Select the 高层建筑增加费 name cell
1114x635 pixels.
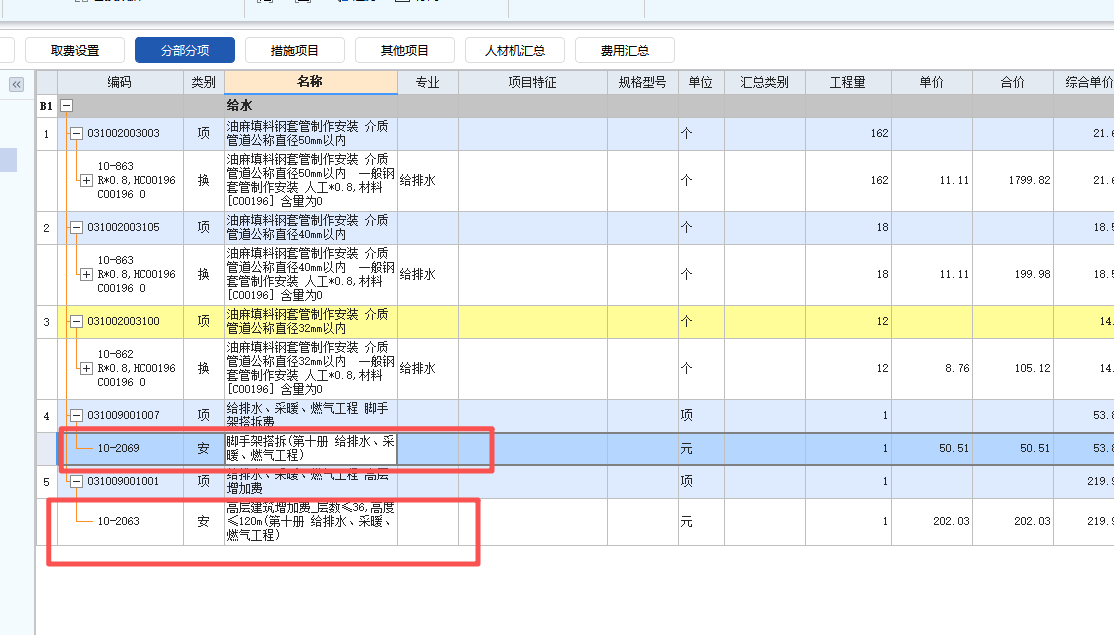click(310, 521)
